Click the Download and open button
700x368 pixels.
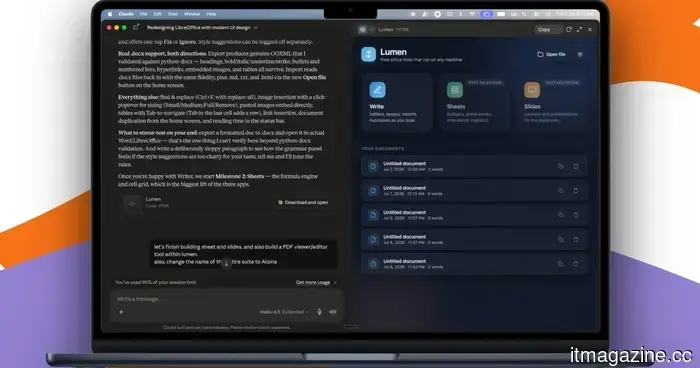(303, 202)
